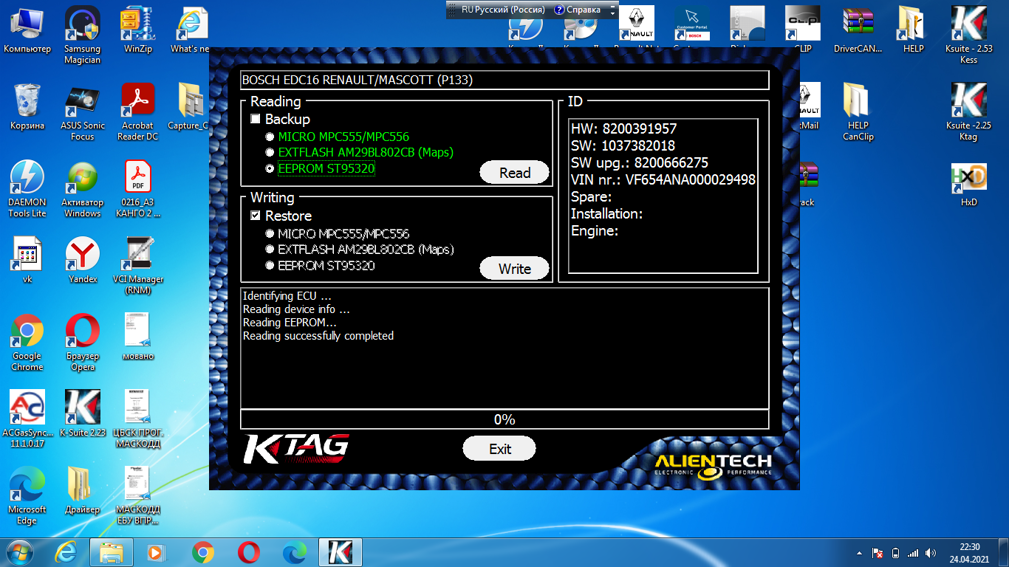Open media player from taskbar

[155, 553]
